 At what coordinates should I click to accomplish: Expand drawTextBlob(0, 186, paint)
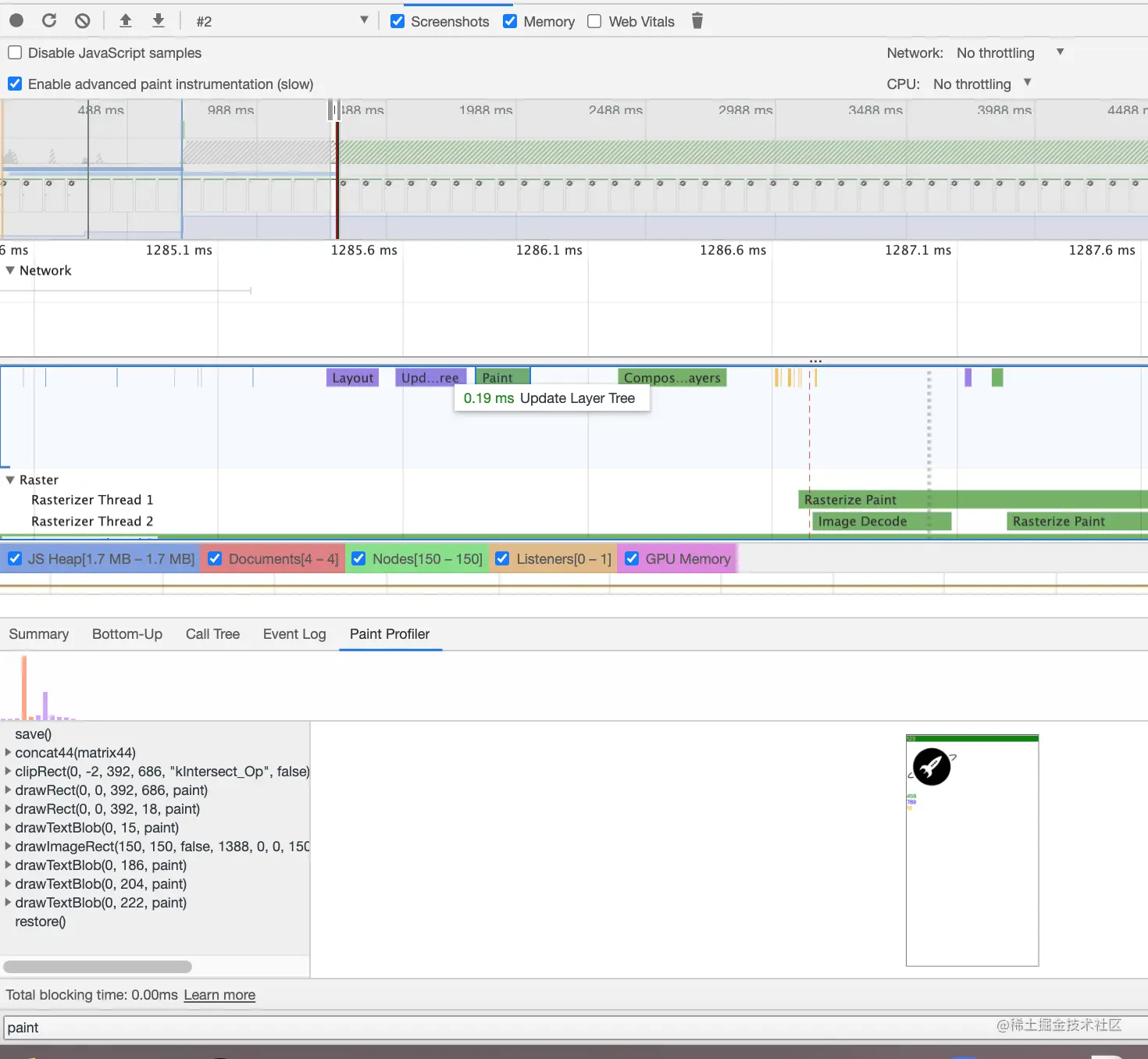[8, 865]
